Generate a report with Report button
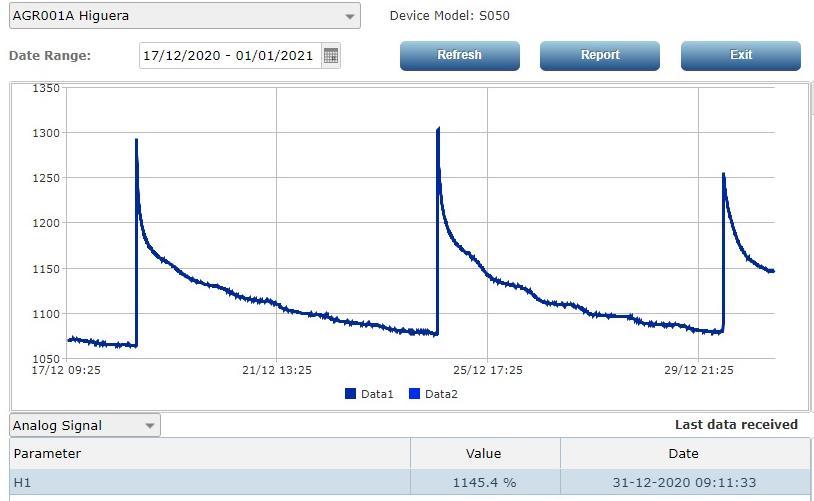 click(600, 55)
